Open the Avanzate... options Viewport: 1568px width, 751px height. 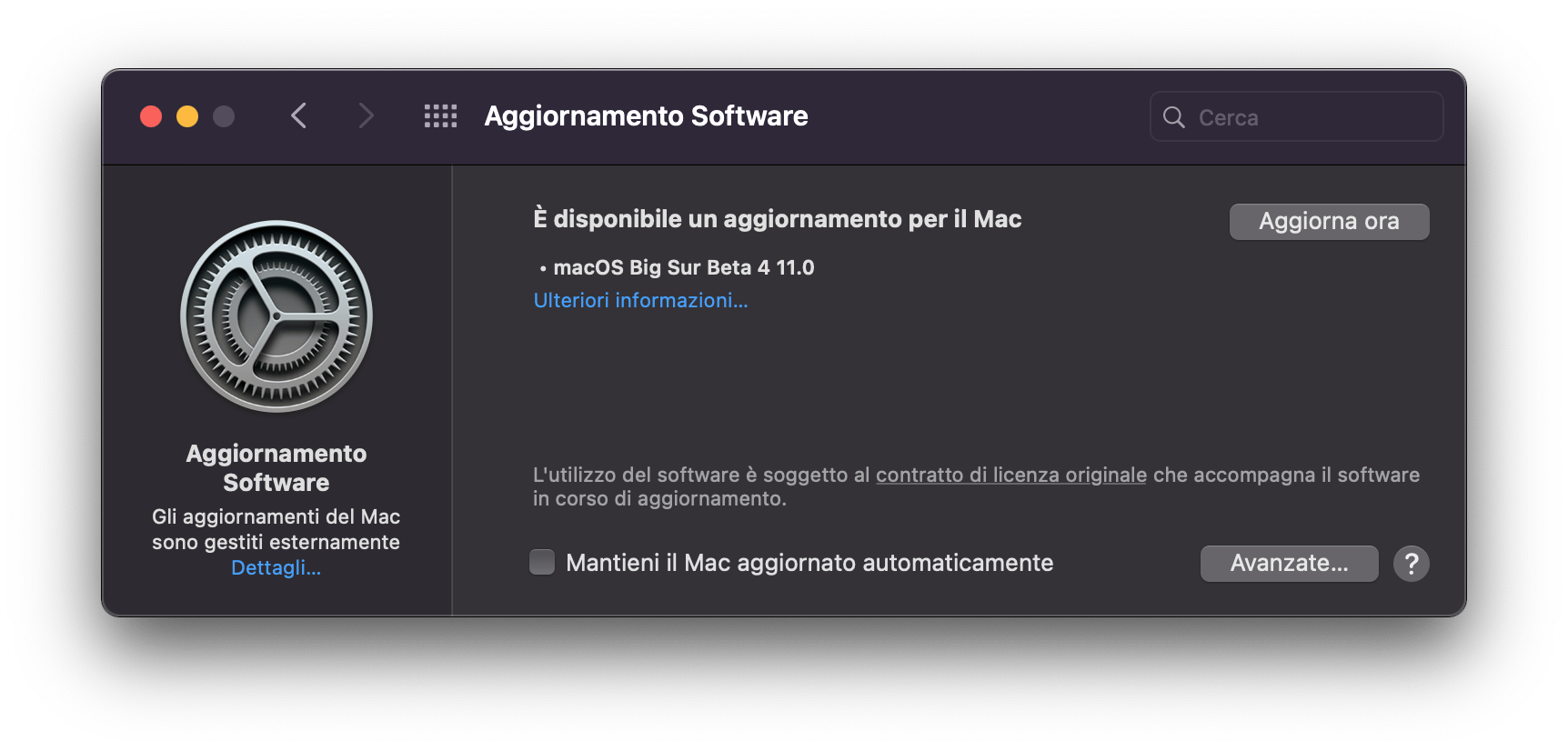(x=1289, y=564)
